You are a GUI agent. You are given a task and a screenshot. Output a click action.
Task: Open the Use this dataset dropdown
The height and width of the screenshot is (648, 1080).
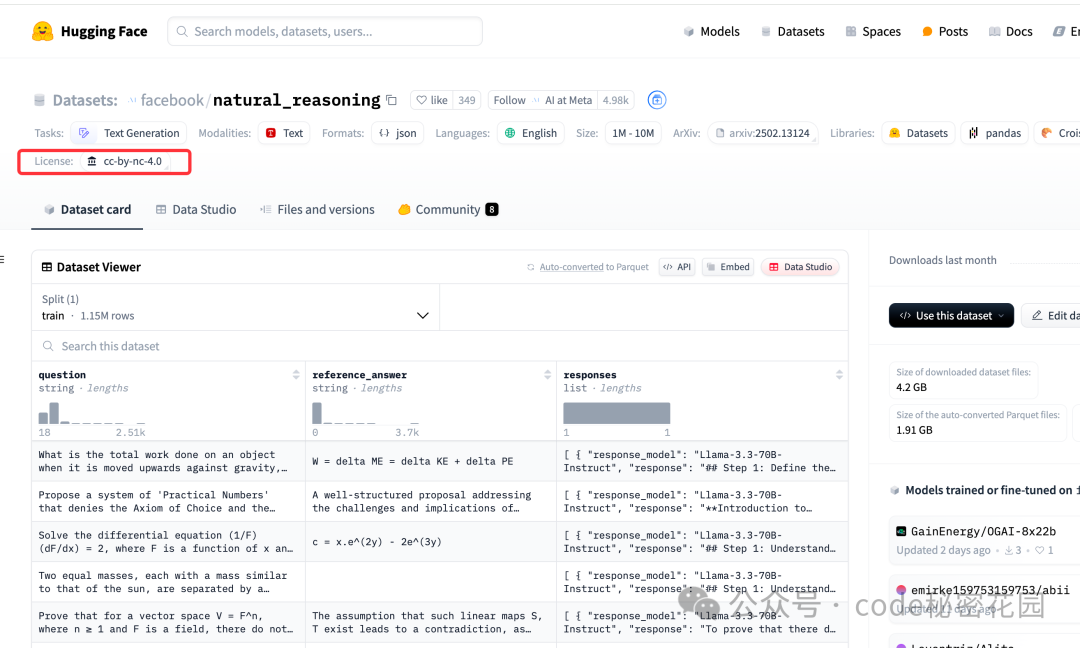click(951, 315)
